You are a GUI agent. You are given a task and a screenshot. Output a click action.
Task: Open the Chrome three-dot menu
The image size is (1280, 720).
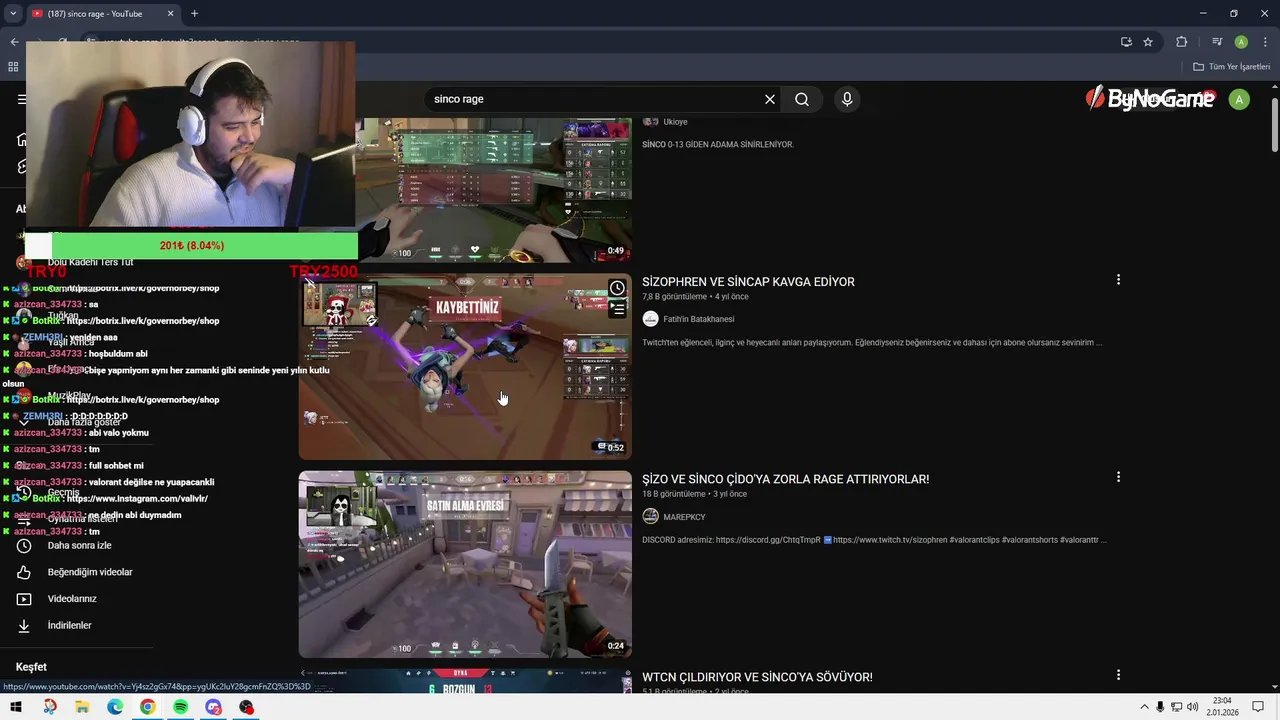[1264, 42]
